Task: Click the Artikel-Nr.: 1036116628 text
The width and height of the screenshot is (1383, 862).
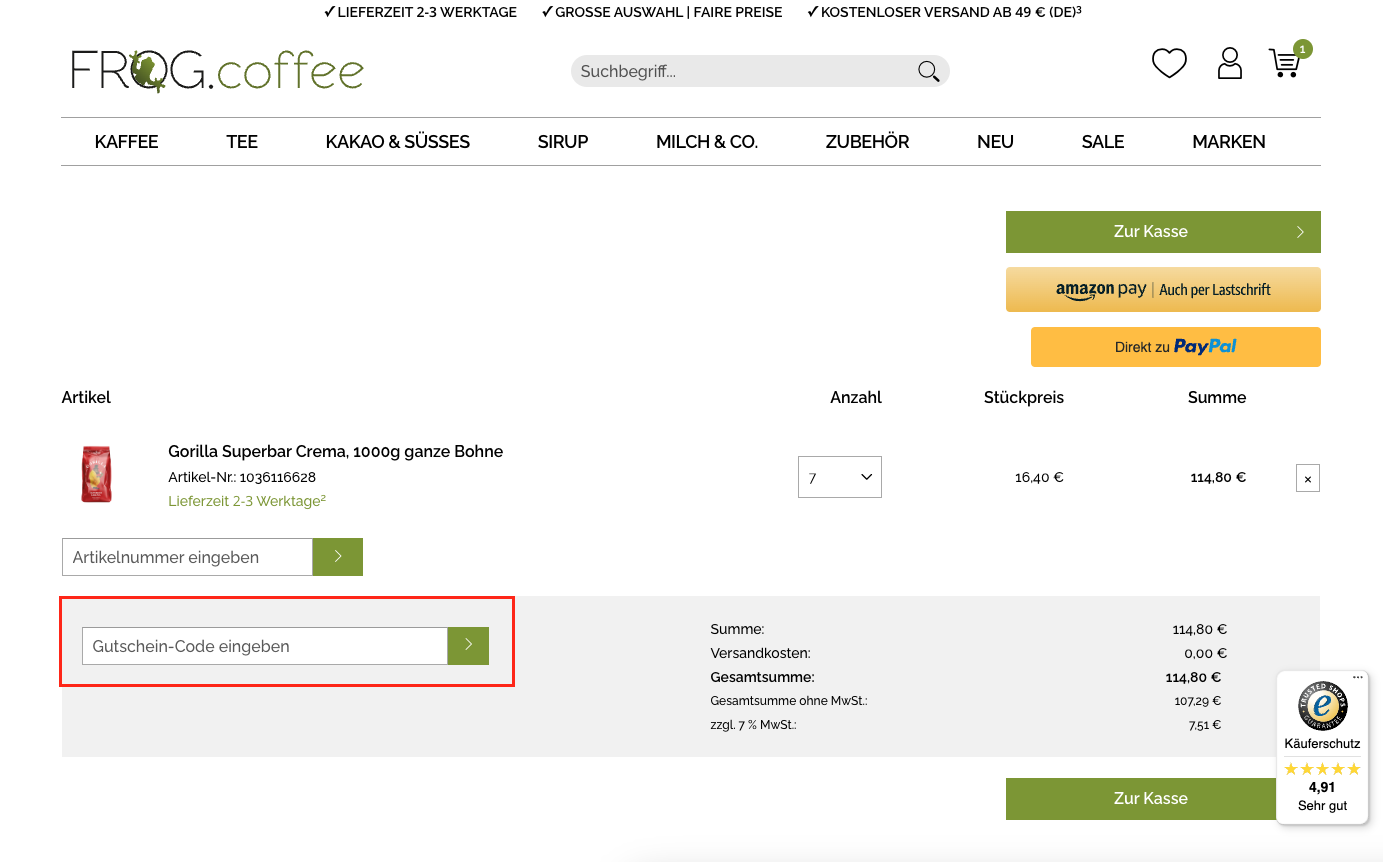Action: (242, 477)
